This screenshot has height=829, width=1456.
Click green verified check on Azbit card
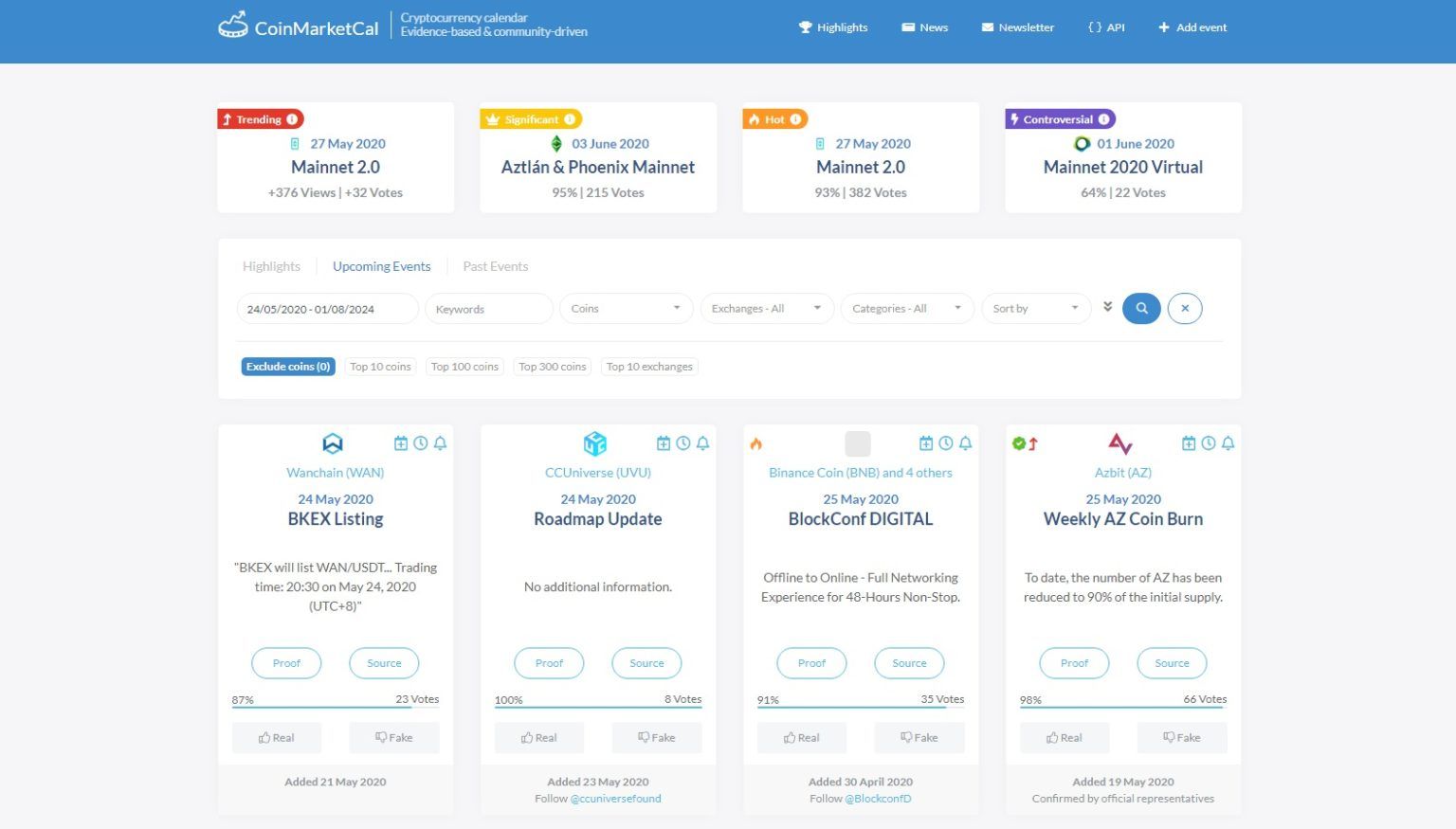[1018, 443]
